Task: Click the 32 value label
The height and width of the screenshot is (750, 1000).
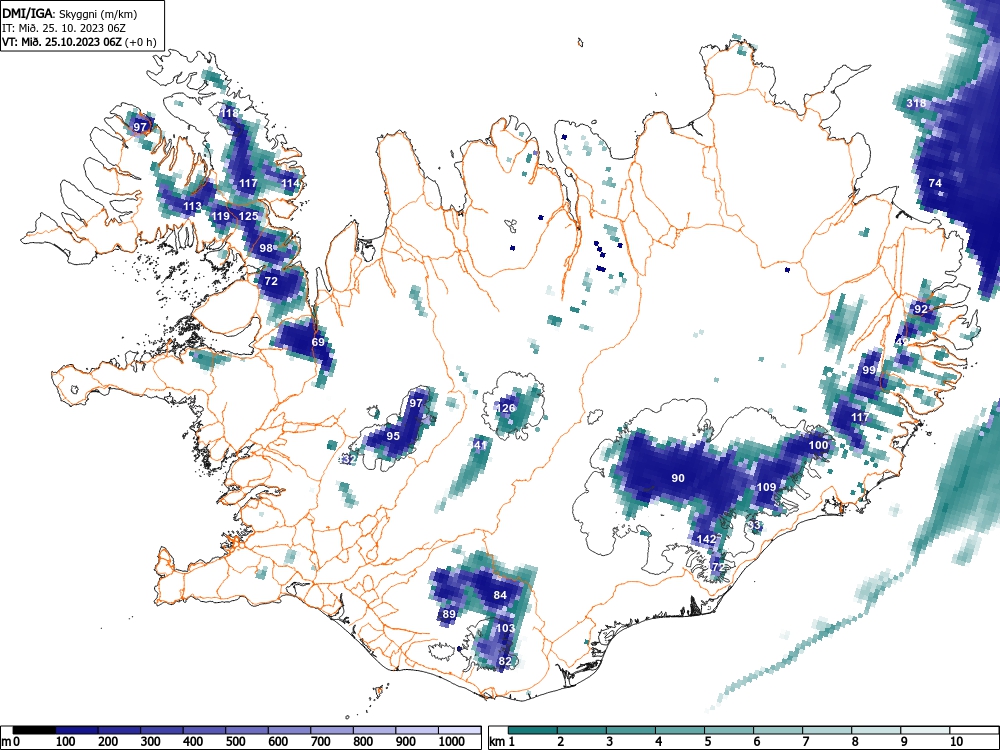Action: tap(349, 459)
